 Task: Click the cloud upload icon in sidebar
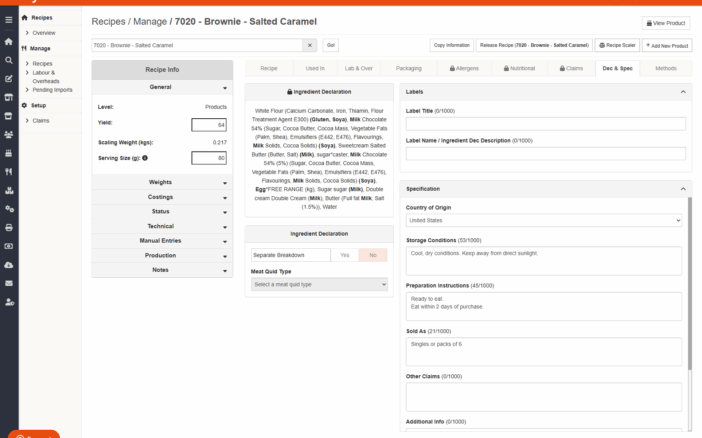click(x=9, y=265)
